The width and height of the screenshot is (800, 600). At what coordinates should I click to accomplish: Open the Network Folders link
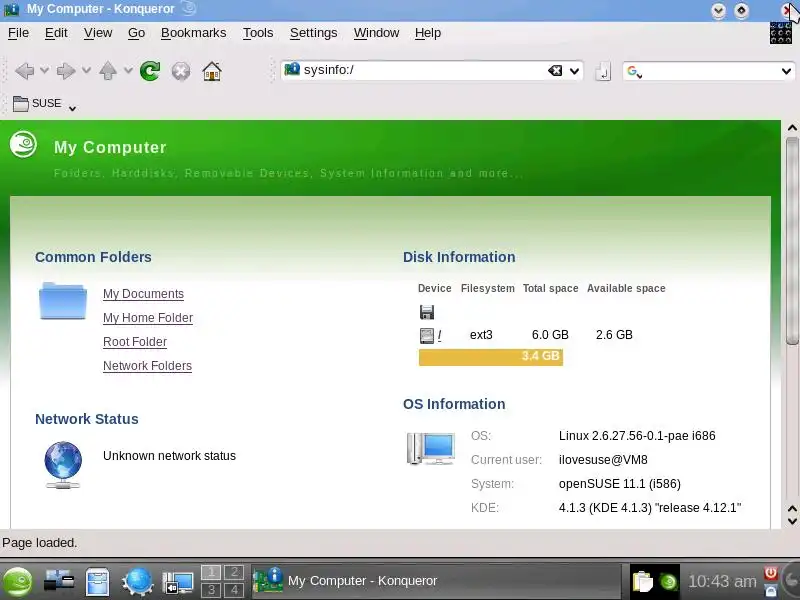click(x=147, y=366)
